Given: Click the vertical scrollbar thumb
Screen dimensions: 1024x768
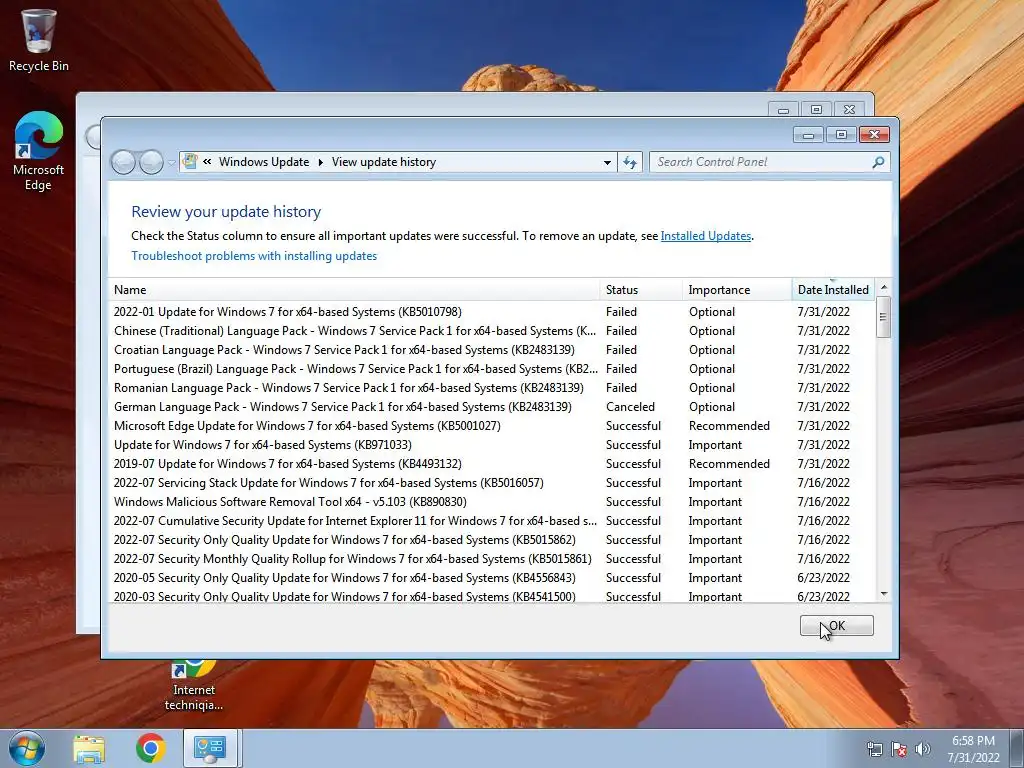Looking at the screenshot, I should click(884, 317).
